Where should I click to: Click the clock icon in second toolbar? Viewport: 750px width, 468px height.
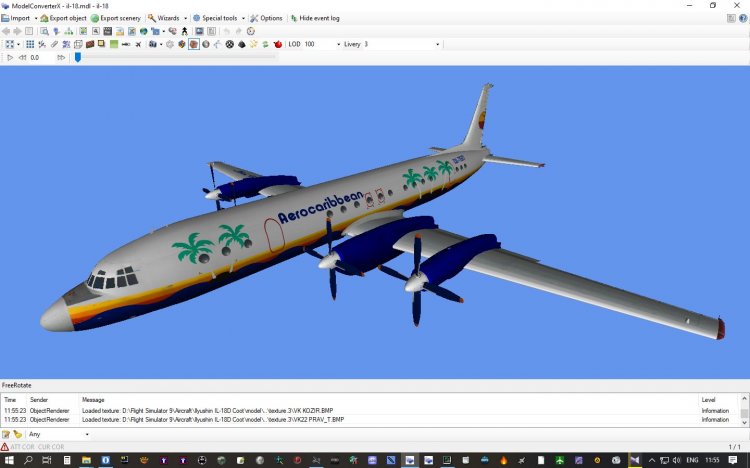[x=251, y=31]
